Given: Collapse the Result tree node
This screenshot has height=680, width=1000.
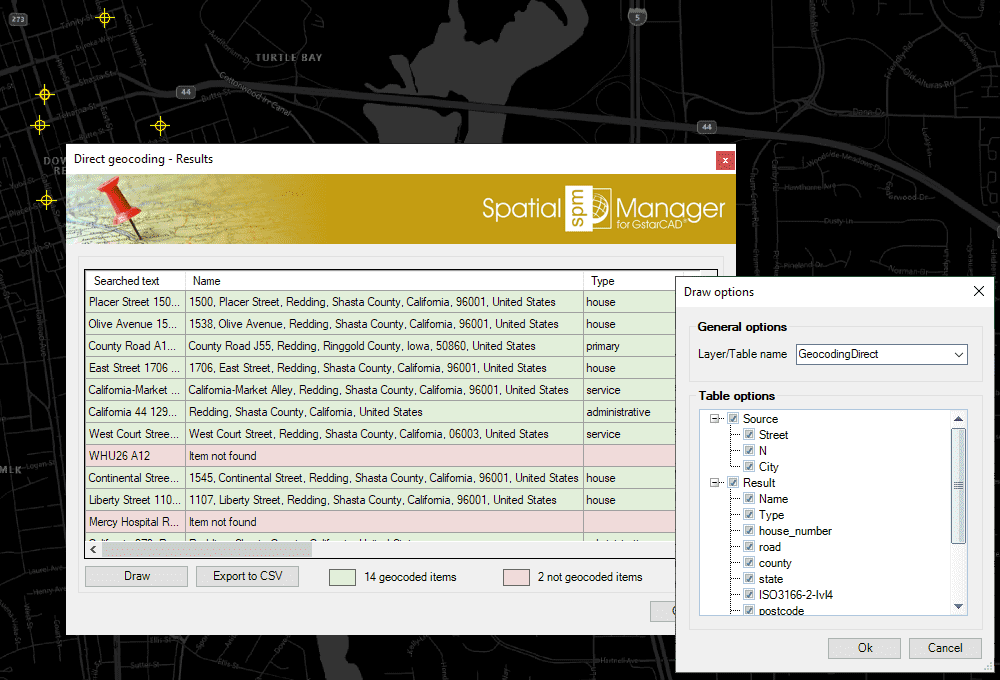Looking at the screenshot, I should [x=714, y=482].
